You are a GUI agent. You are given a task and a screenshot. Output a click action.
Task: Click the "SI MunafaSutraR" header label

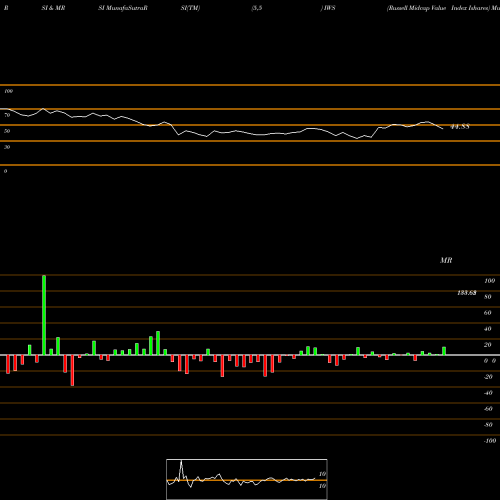(x=123, y=8)
